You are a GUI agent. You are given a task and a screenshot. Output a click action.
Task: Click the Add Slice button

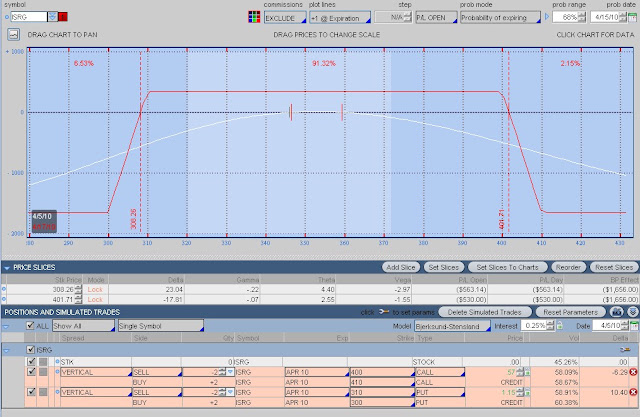pos(400,267)
